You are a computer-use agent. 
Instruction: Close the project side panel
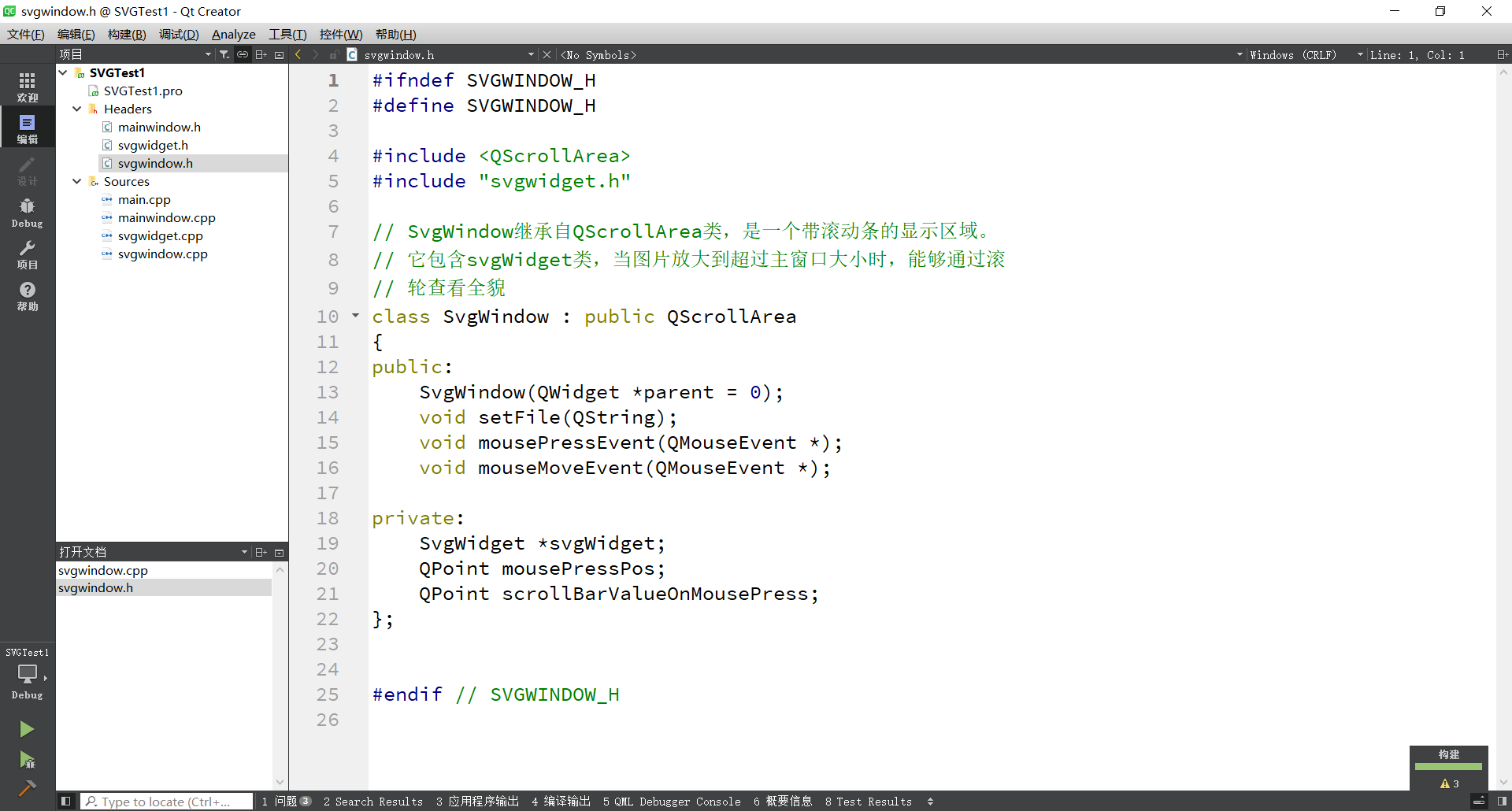[x=279, y=54]
